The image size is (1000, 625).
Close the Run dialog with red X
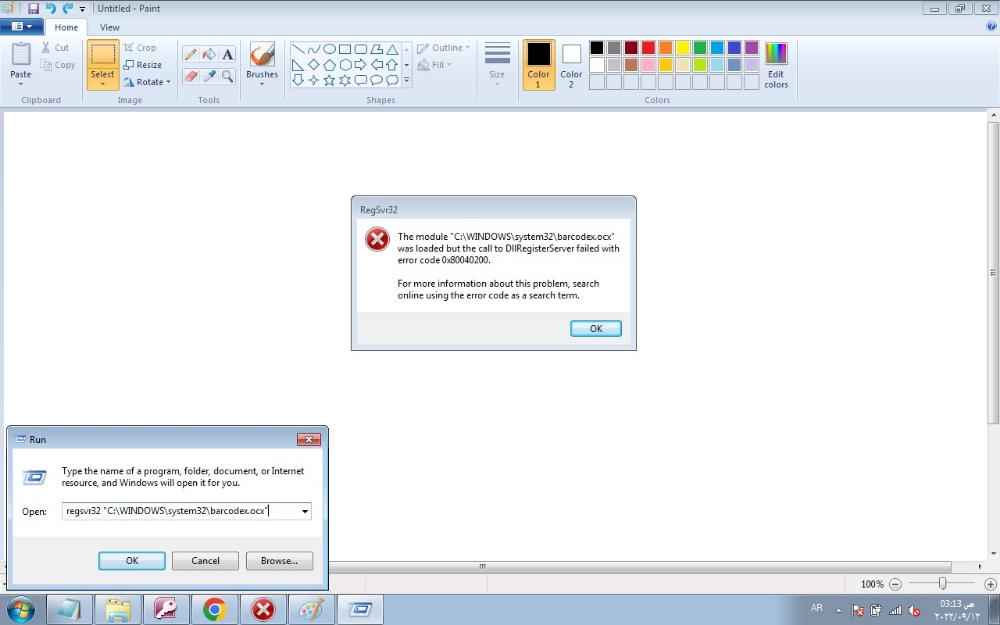pyautogui.click(x=309, y=439)
